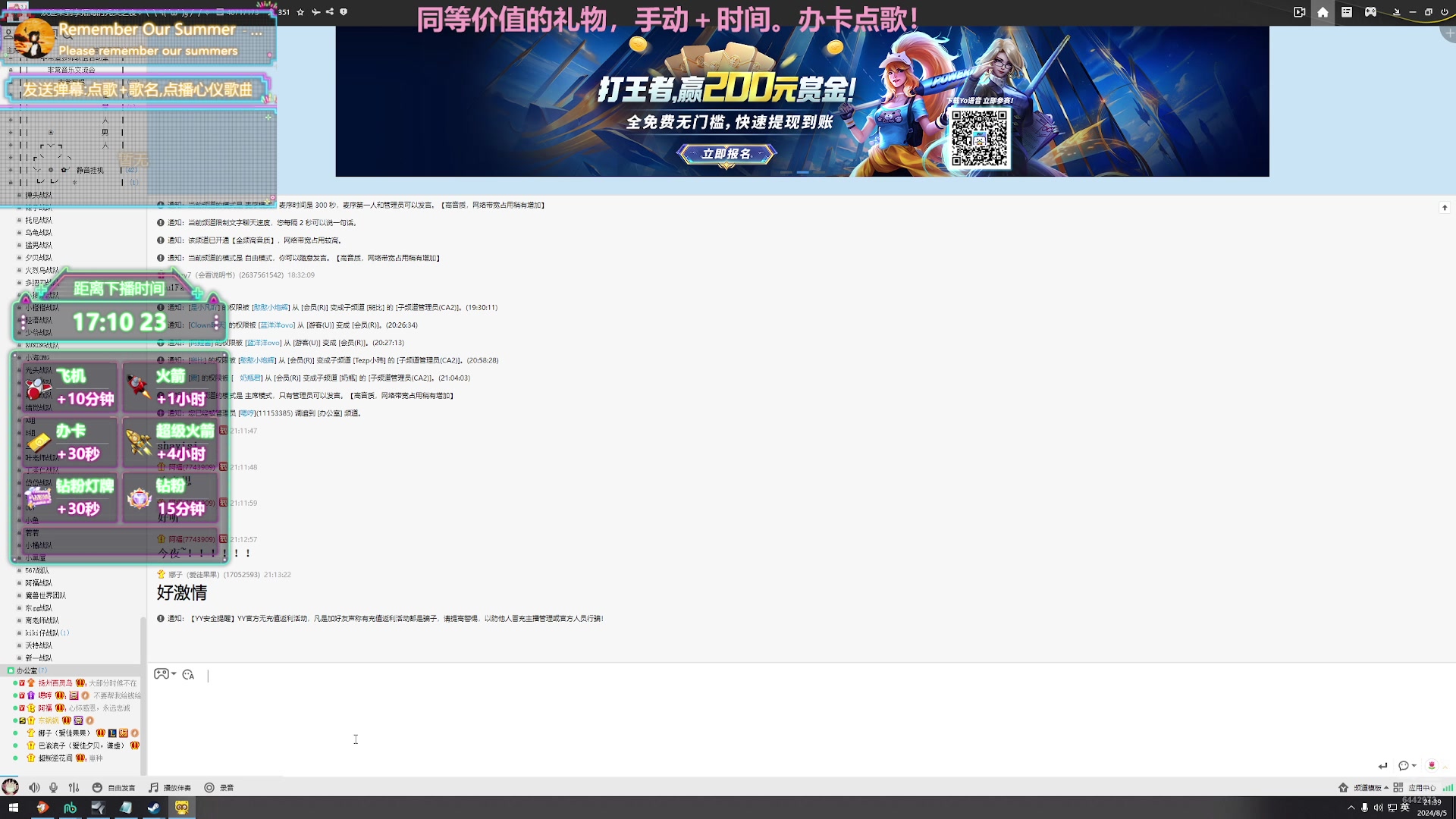Click the green signal strength bars icon
Screen dimensions: 1456x819
[x=1448, y=788]
